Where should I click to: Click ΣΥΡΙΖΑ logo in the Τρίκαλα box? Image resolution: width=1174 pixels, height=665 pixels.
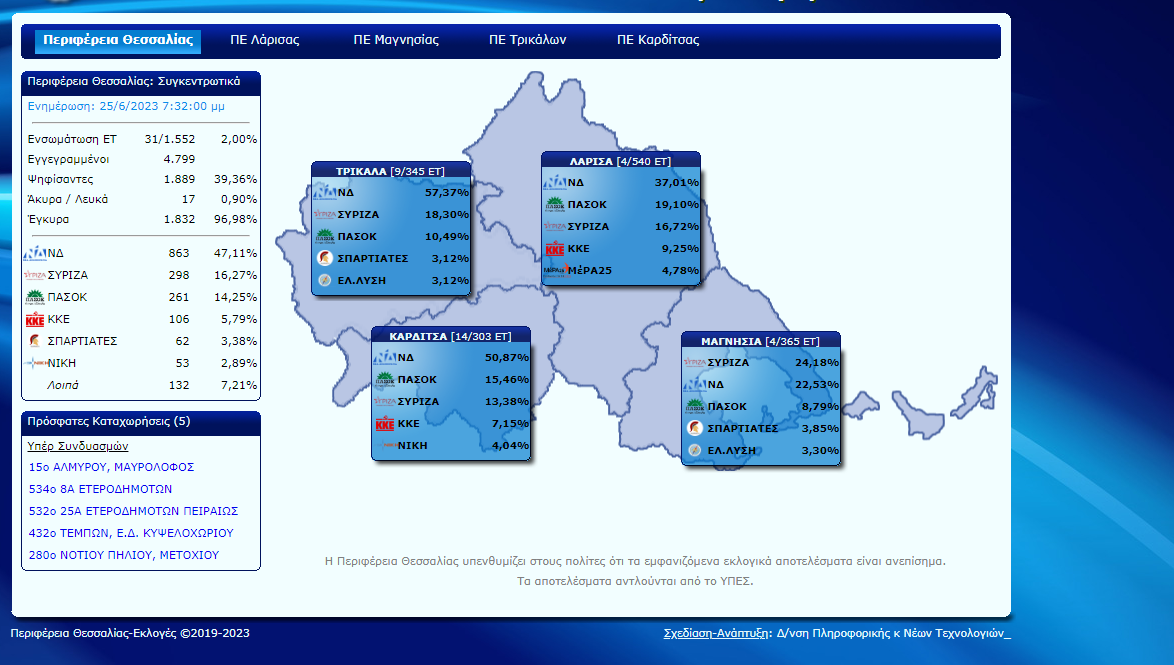(325, 214)
